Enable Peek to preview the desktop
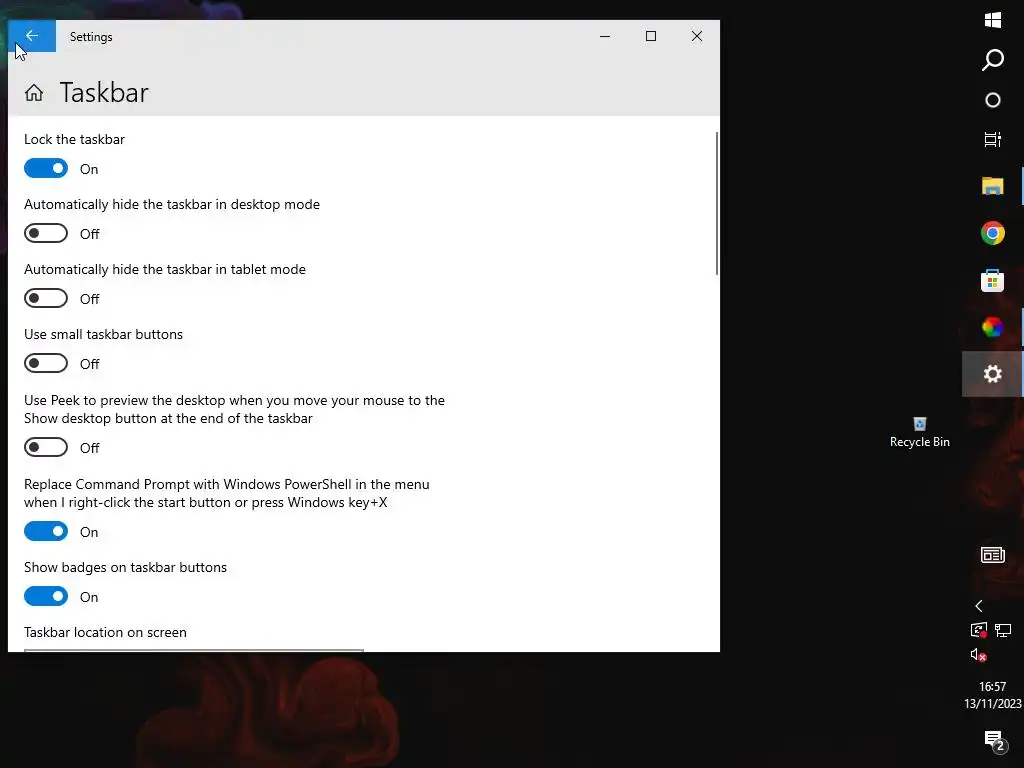The image size is (1024, 768). pyautogui.click(x=46, y=447)
